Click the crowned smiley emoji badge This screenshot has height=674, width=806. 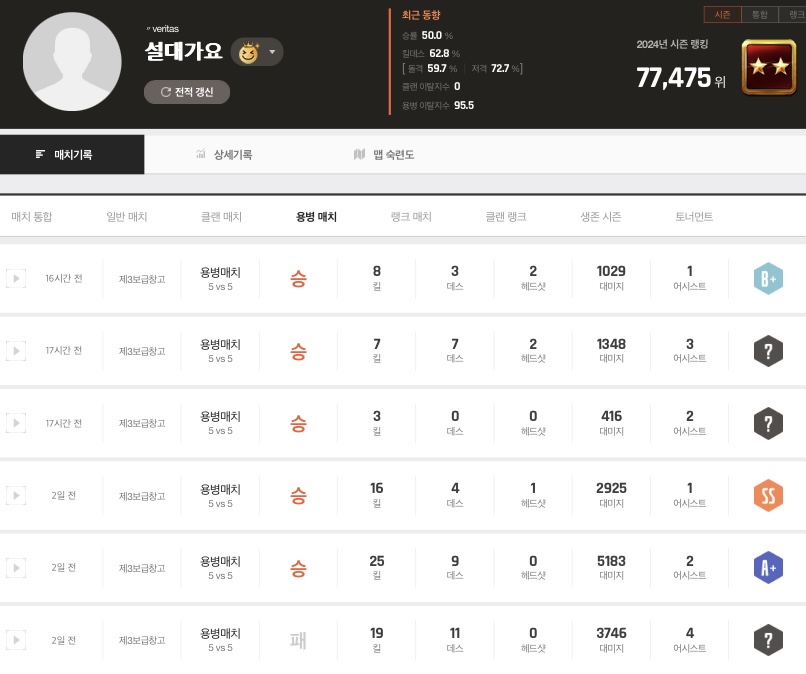click(x=248, y=52)
